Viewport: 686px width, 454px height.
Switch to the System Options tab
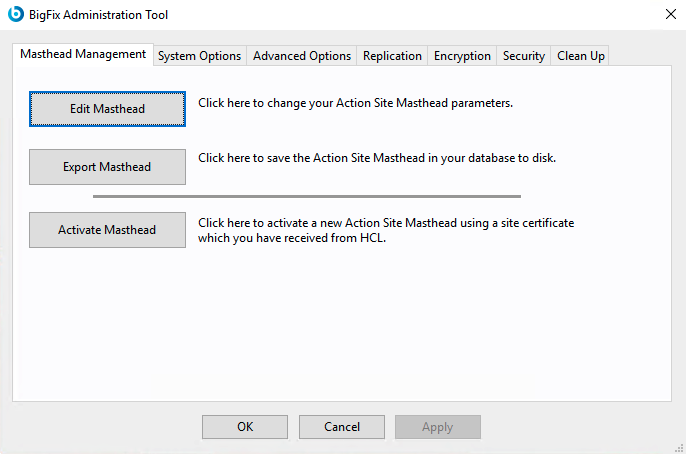[x=199, y=56]
